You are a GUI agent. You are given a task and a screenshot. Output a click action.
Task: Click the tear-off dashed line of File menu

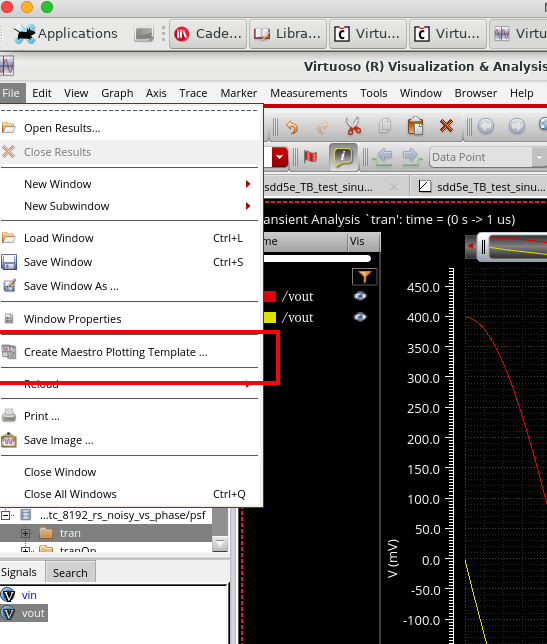click(x=130, y=110)
